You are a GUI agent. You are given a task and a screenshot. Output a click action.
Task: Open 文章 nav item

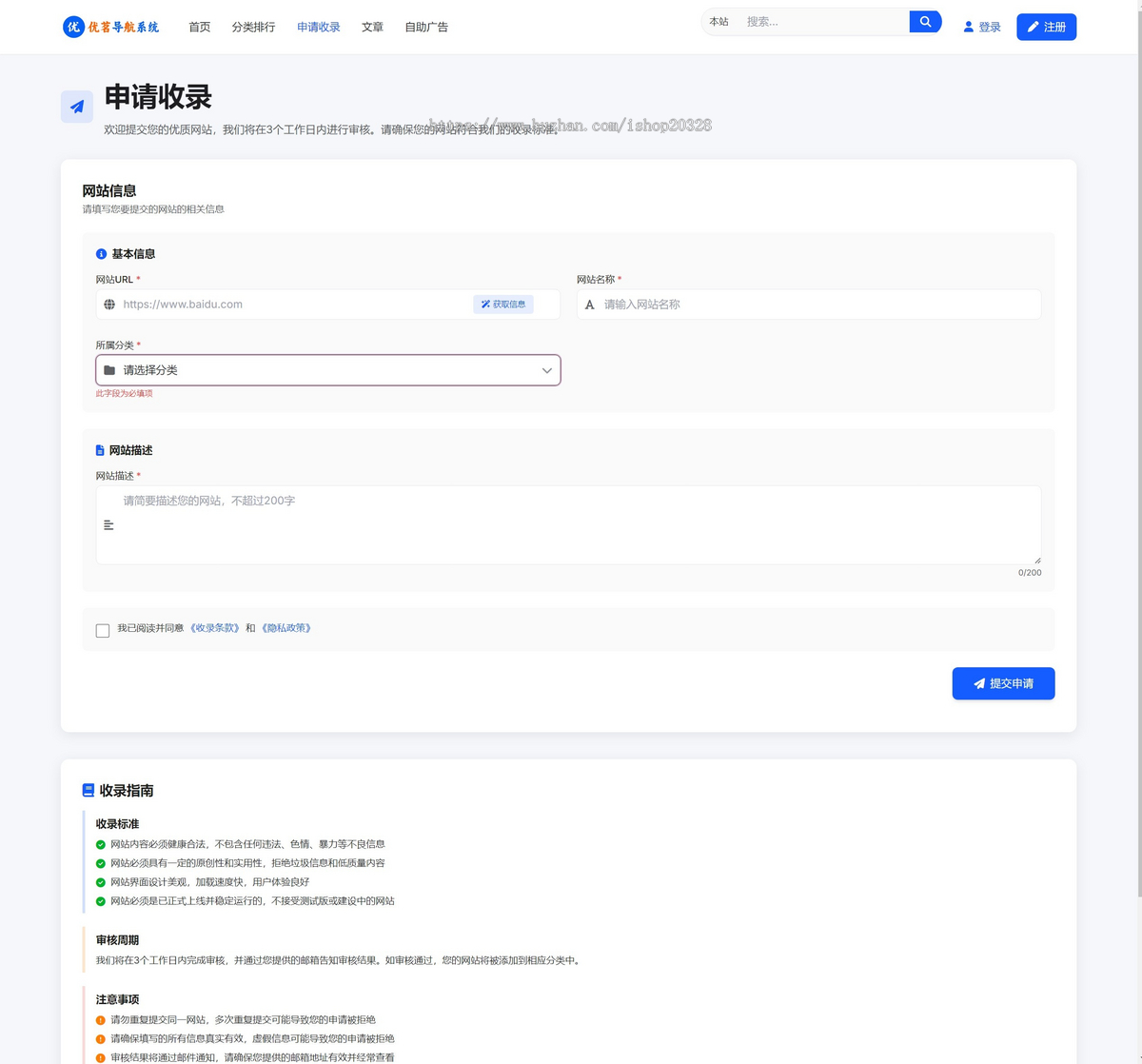point(372,27)
